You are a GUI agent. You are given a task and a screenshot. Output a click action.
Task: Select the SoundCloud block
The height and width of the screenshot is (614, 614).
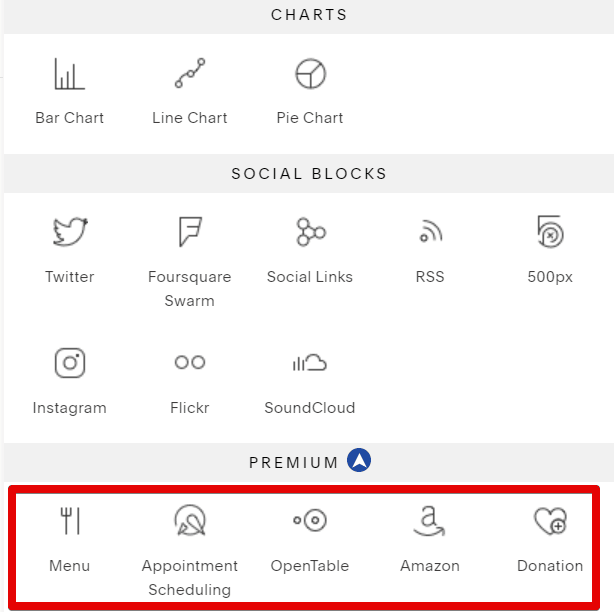(310, 379)
